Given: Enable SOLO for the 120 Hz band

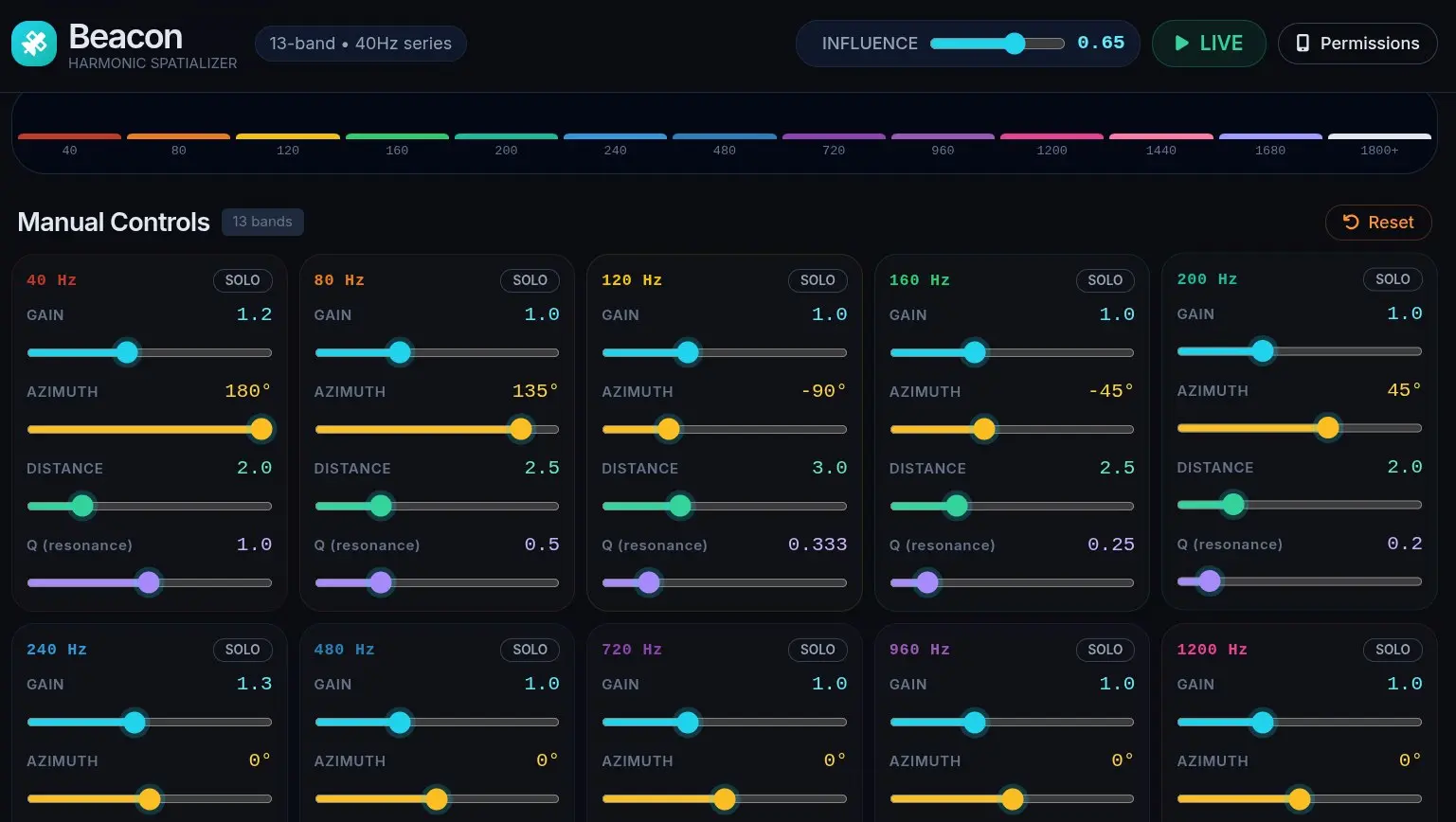Looking at the screenshot, I should (818, 280).
